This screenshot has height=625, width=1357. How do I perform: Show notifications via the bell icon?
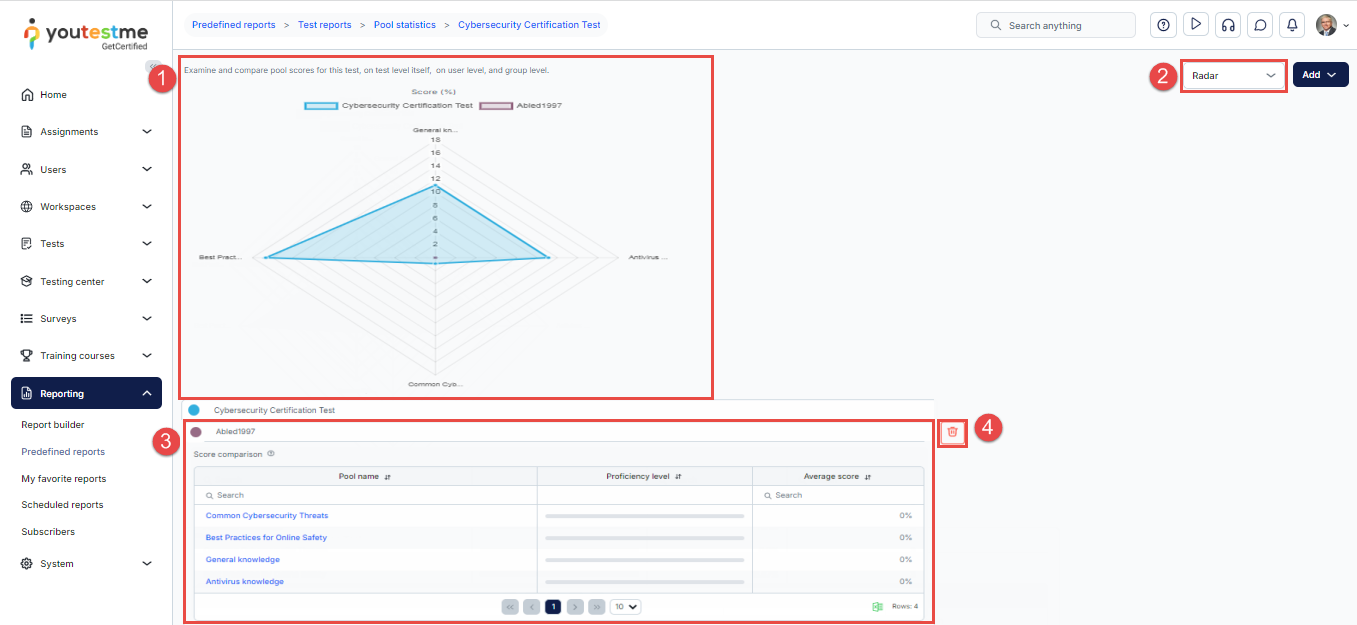(1292, 25)
